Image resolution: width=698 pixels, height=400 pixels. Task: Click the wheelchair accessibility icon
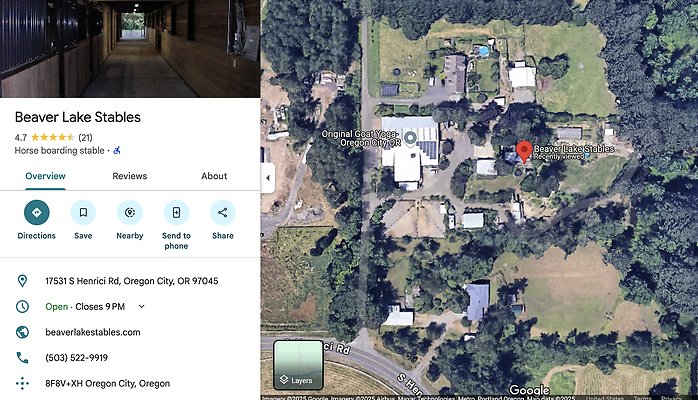point(117,150)
